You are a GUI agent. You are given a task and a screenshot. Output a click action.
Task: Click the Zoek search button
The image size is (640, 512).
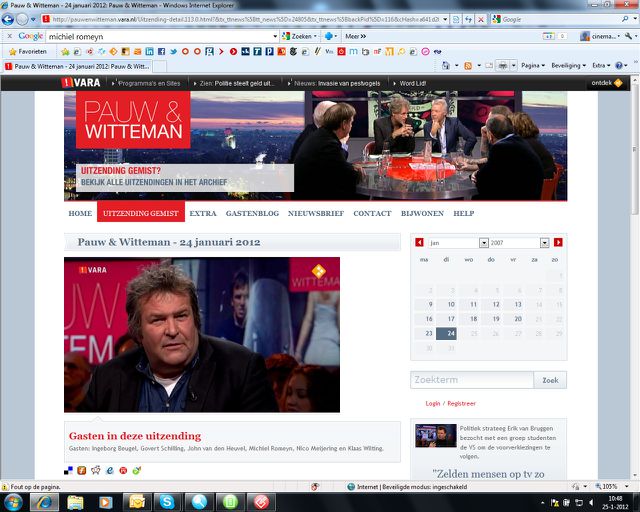pyautogui.click(x=550, y=380)
